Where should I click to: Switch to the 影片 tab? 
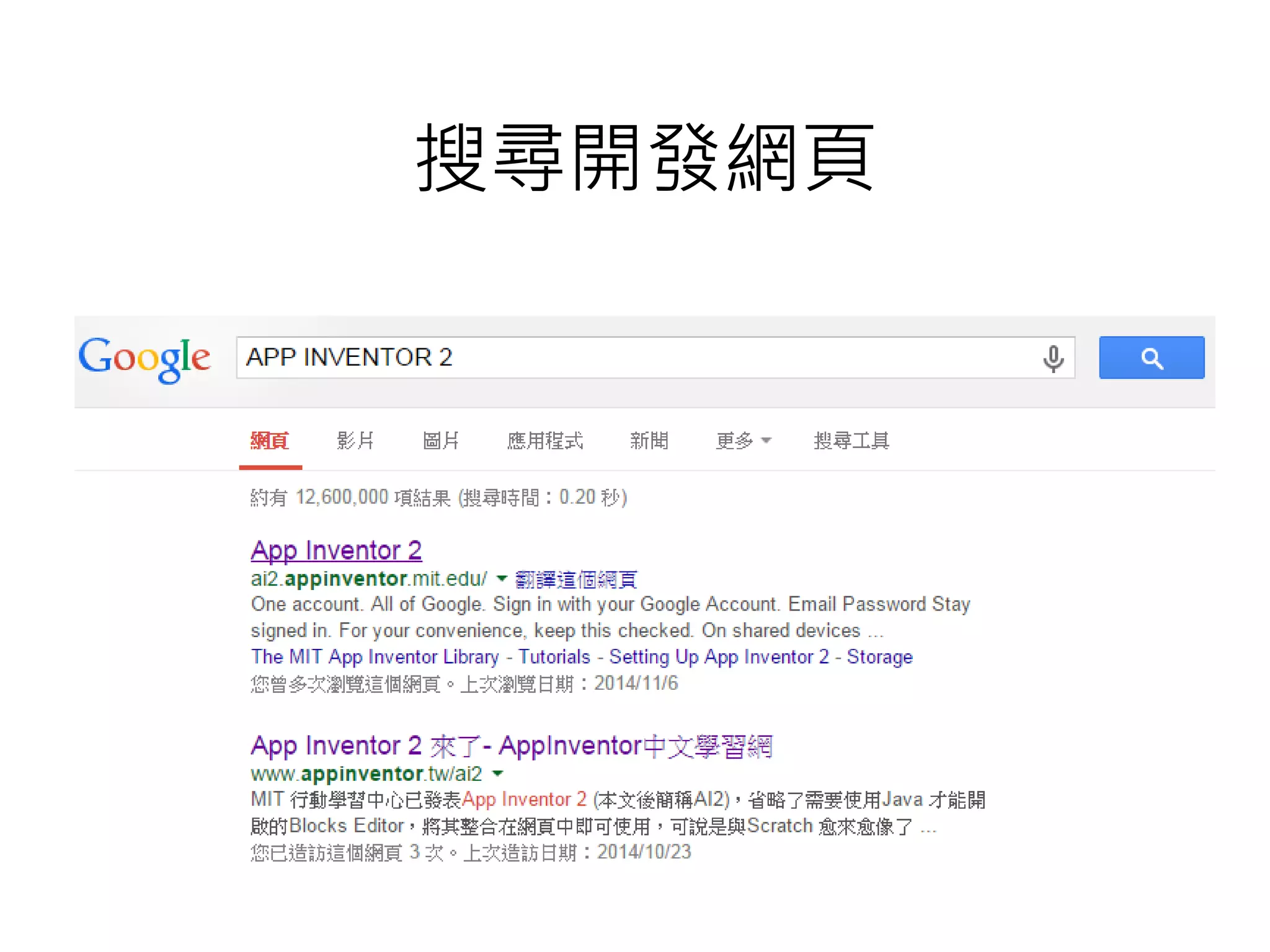pos(355,441)
